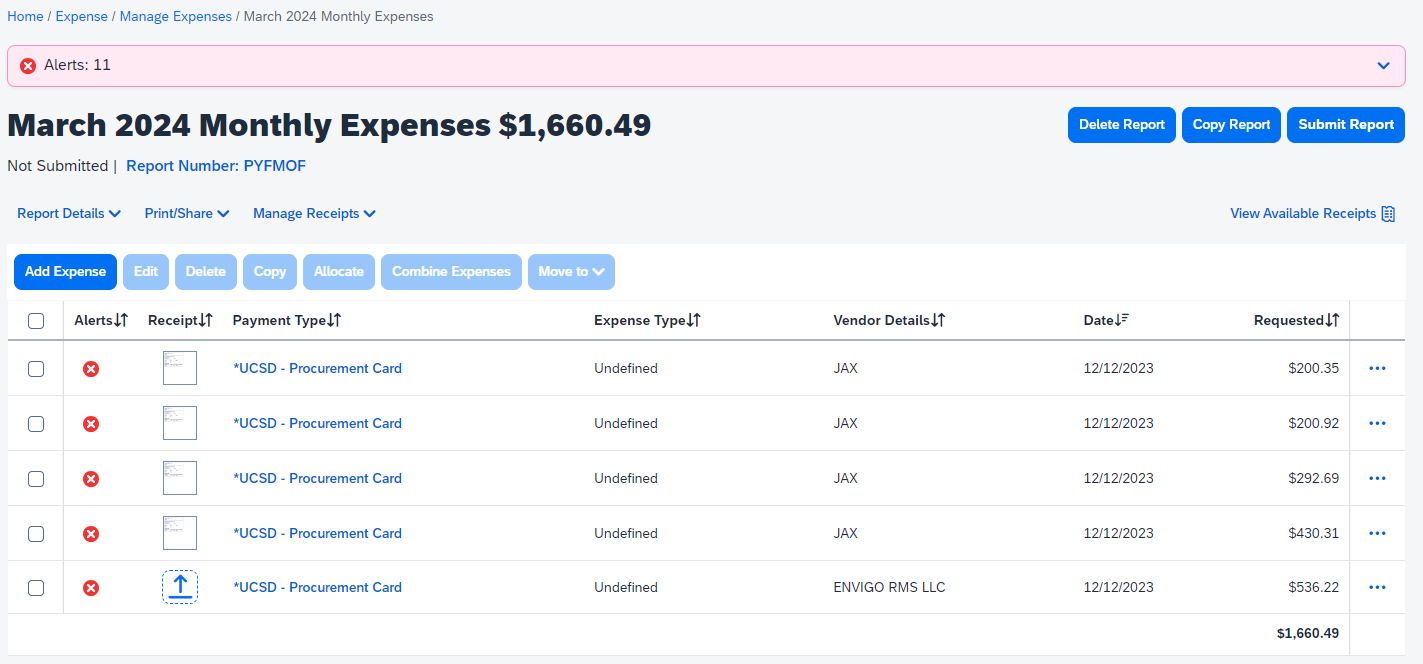Open the upload receipt icon for ENVIGO RMS LLC
This screenshot has width=1423, height=664.
click(x=180, y=587)
